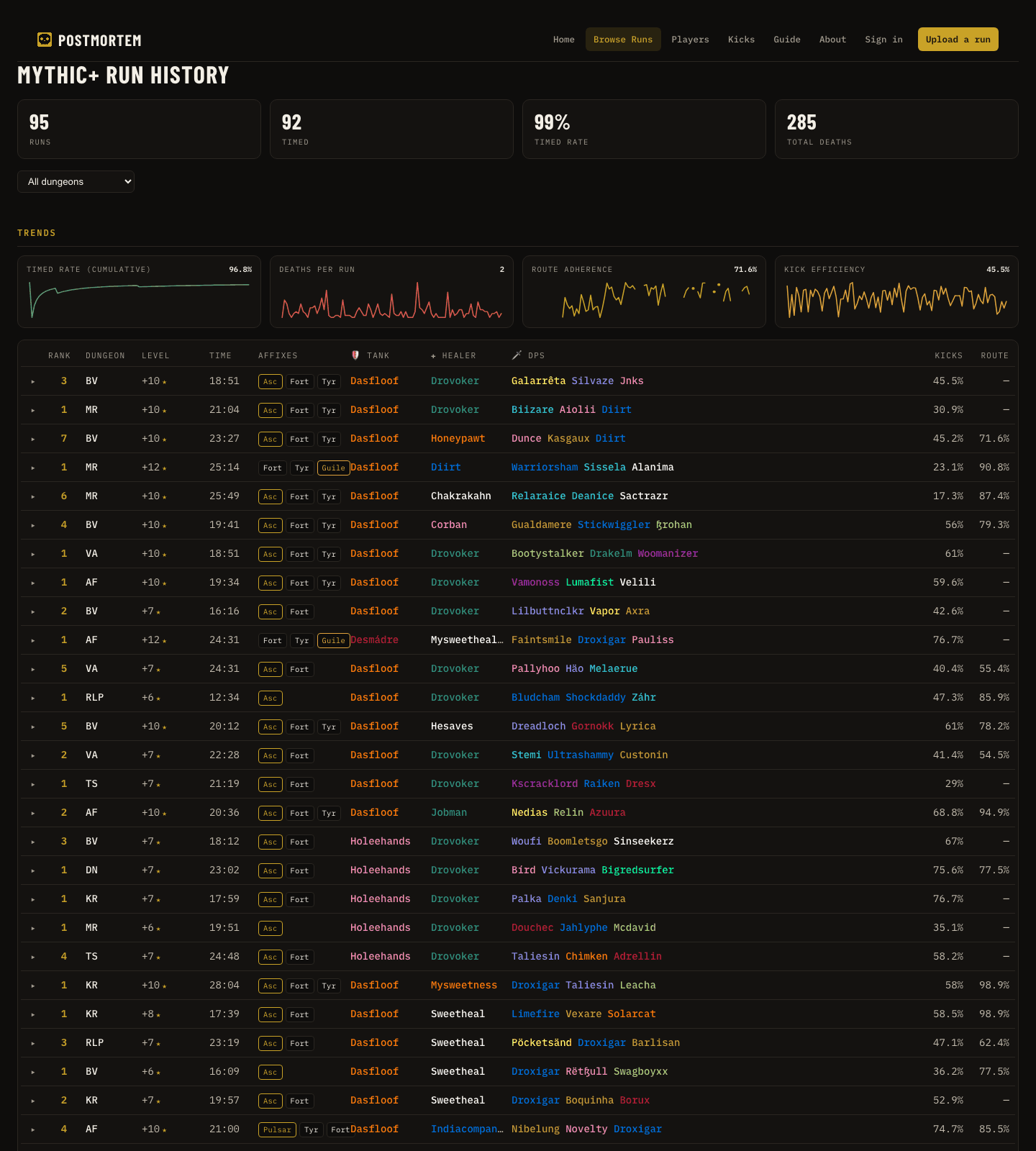Click the 99% Timed Rate stat card
Viewport: 1036px width, 1151px height.
click(644, 129)
